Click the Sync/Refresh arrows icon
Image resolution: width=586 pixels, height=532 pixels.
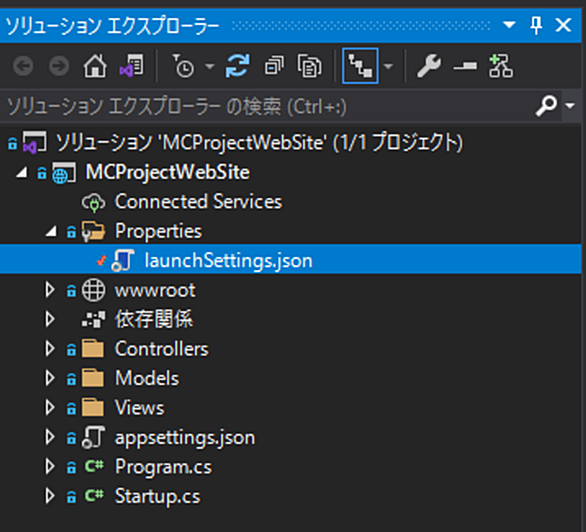point(238,66)
